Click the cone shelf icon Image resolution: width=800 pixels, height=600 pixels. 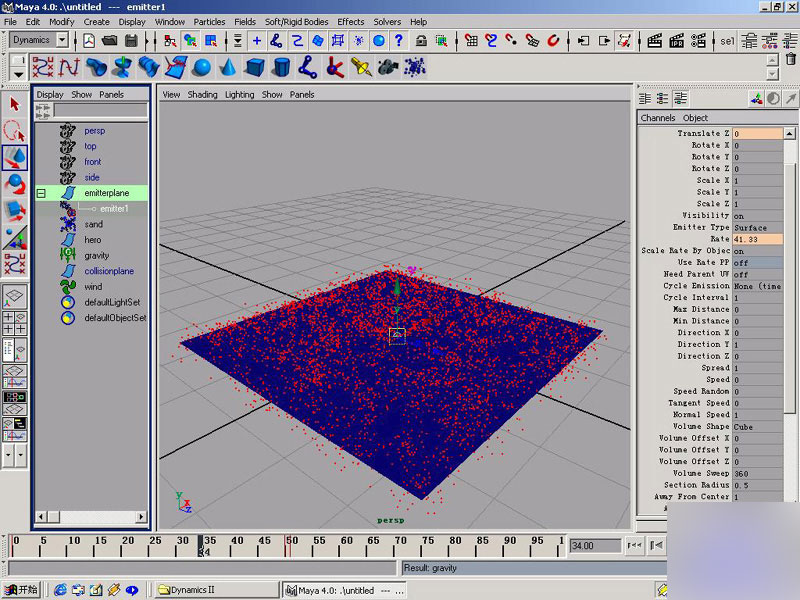pos(228,67)
